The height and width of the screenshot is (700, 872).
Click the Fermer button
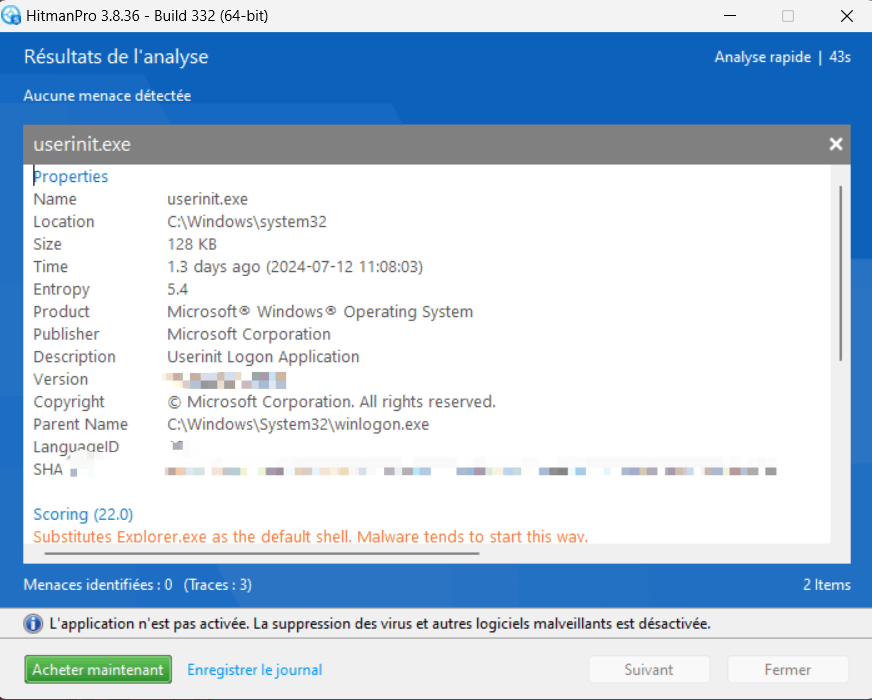click(x=787, y=669)
